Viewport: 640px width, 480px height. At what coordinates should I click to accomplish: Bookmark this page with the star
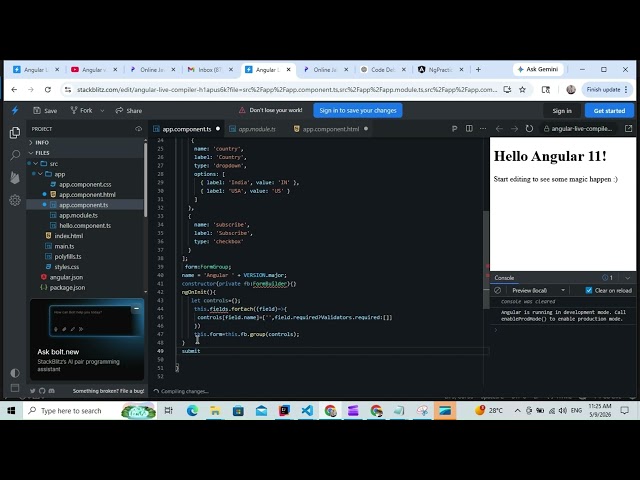(x=522, y=89)
